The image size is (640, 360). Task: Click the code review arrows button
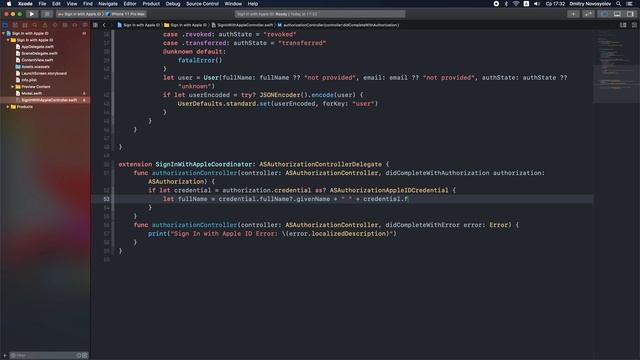coord(588,14)
